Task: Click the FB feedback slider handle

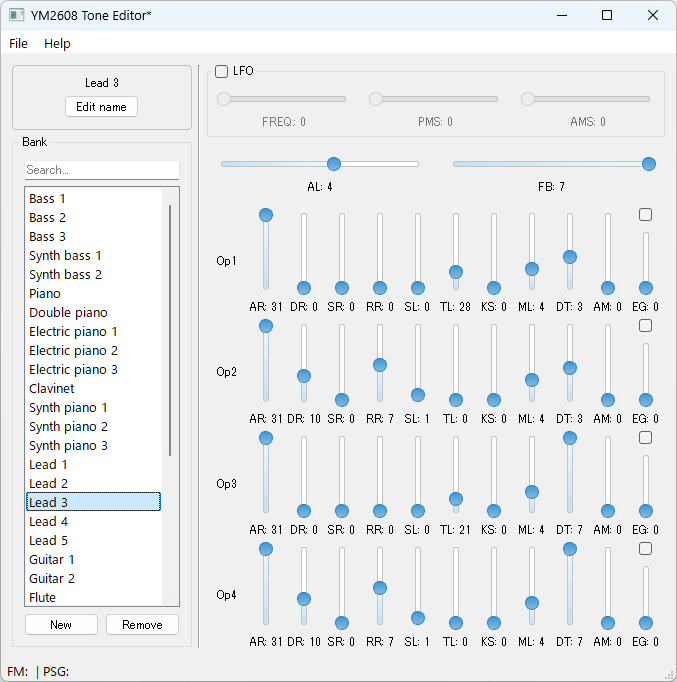Action: (x=648, y=164)
